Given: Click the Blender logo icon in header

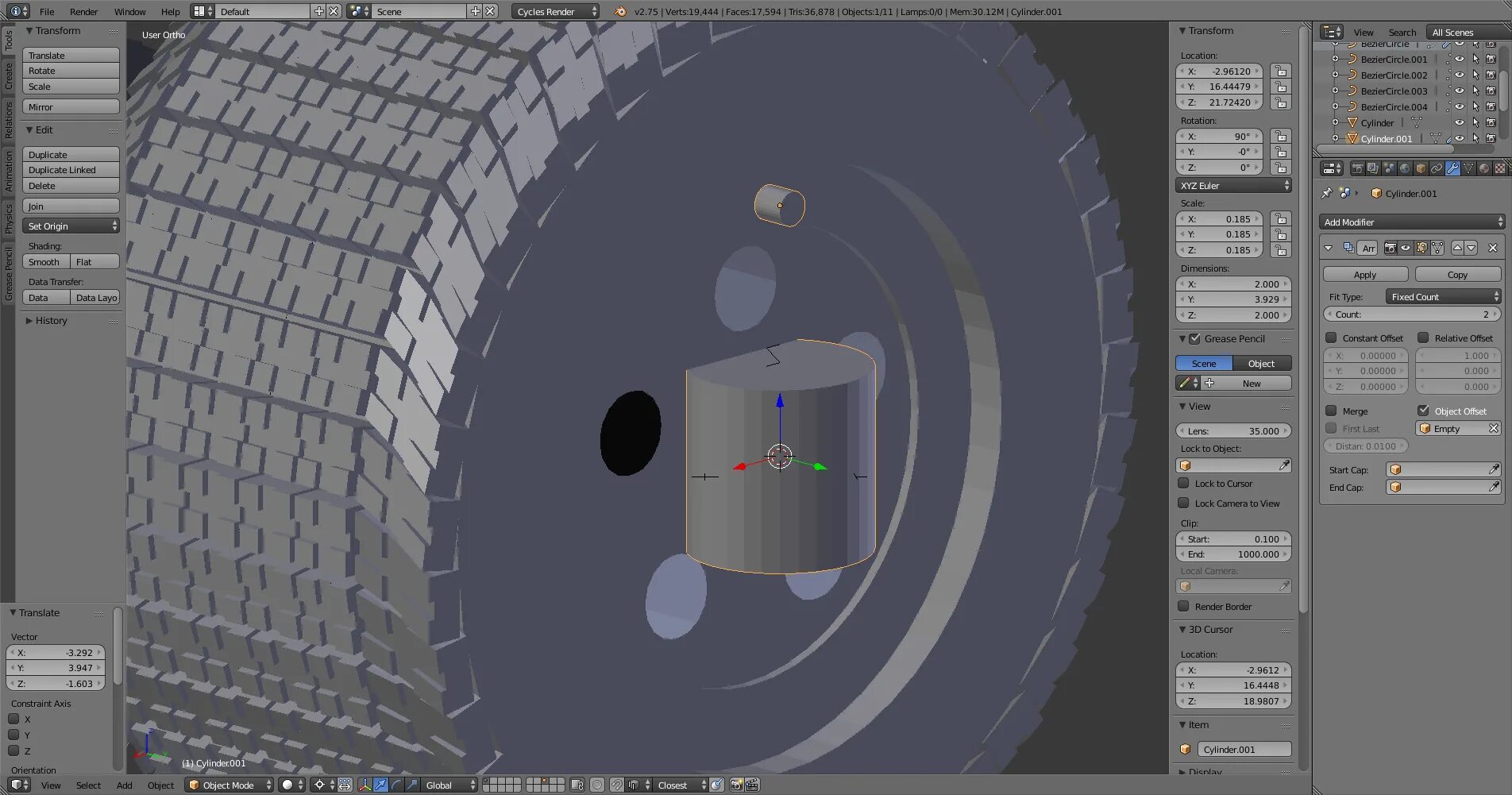Looking at the screenshot, I should pos(620,11).
